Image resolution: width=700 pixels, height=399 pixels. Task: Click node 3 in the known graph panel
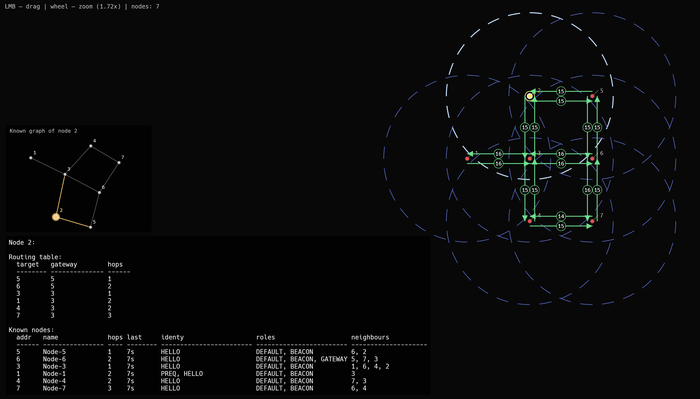coord(65,175)
